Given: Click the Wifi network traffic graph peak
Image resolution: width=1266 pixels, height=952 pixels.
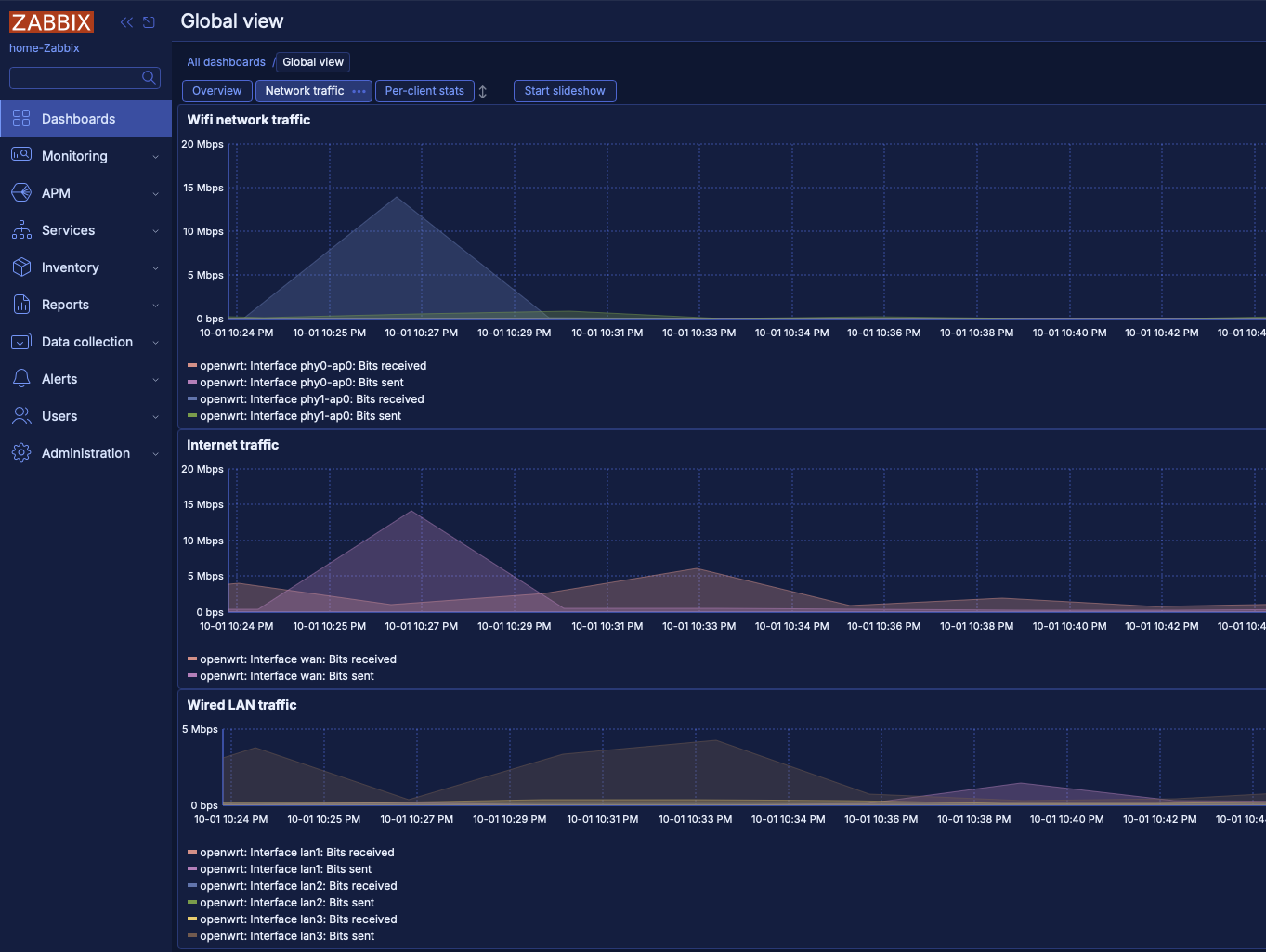Looking at the screenshot, I should [398, 197].
